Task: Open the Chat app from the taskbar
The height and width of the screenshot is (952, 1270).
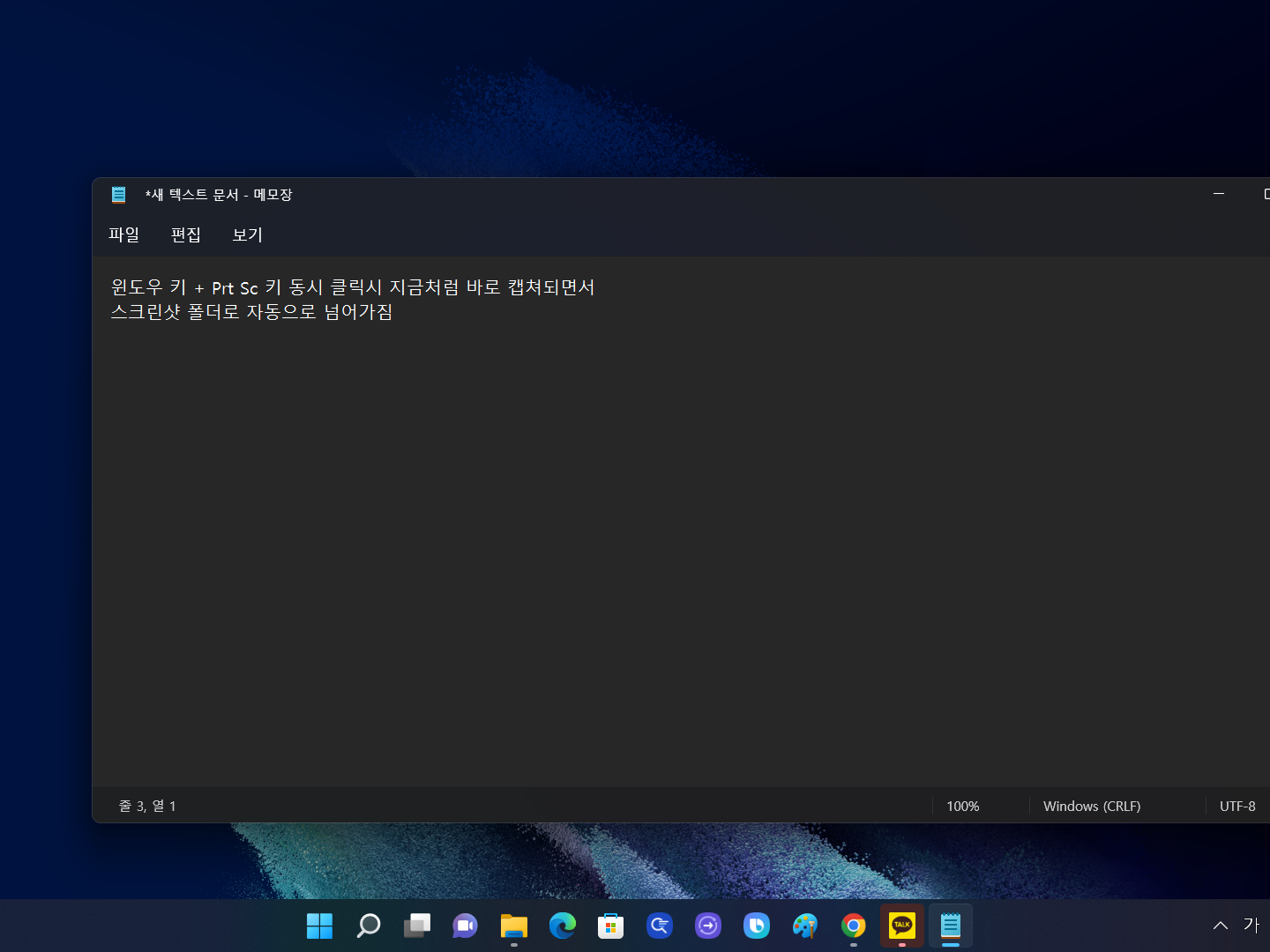Action: pyautogui.click(x=465, y=926)
